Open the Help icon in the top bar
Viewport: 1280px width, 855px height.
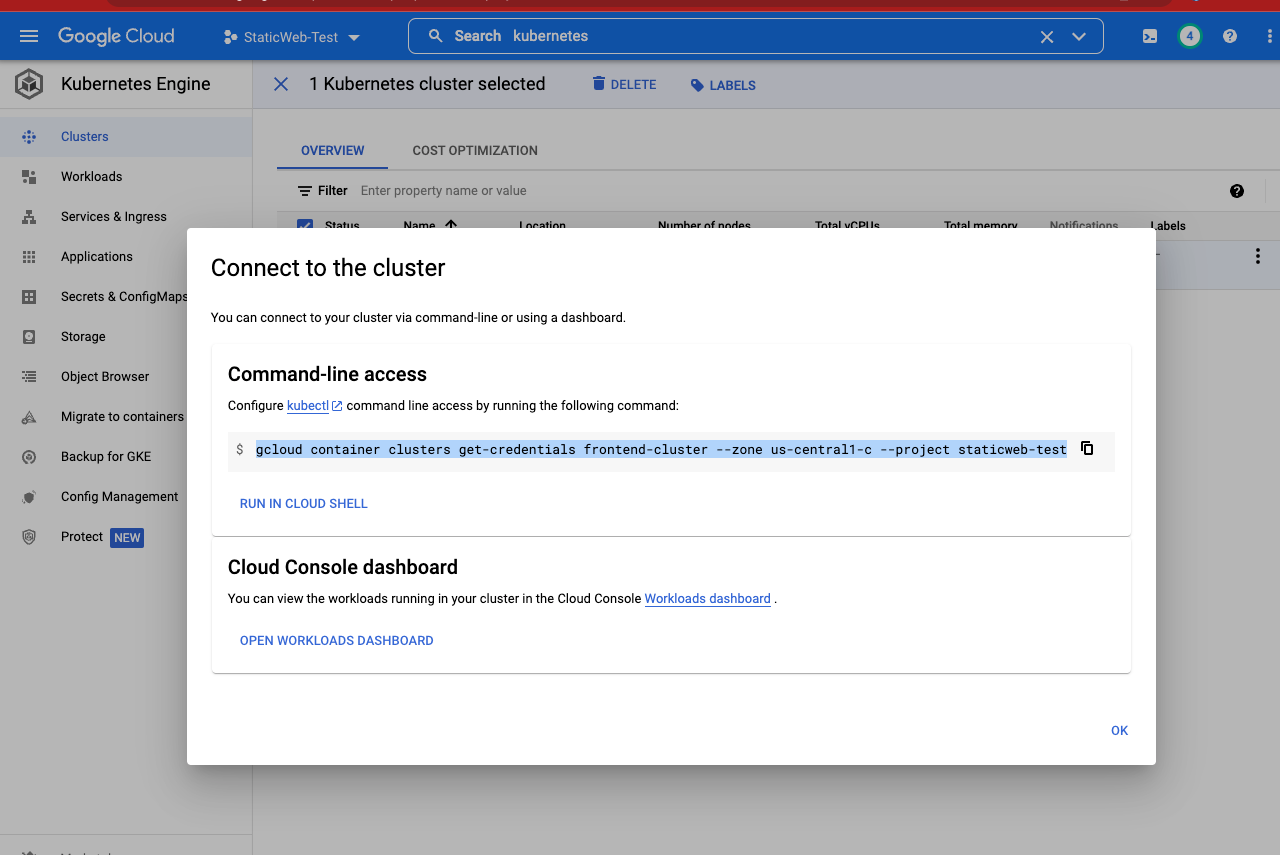tap(1229, 35)
